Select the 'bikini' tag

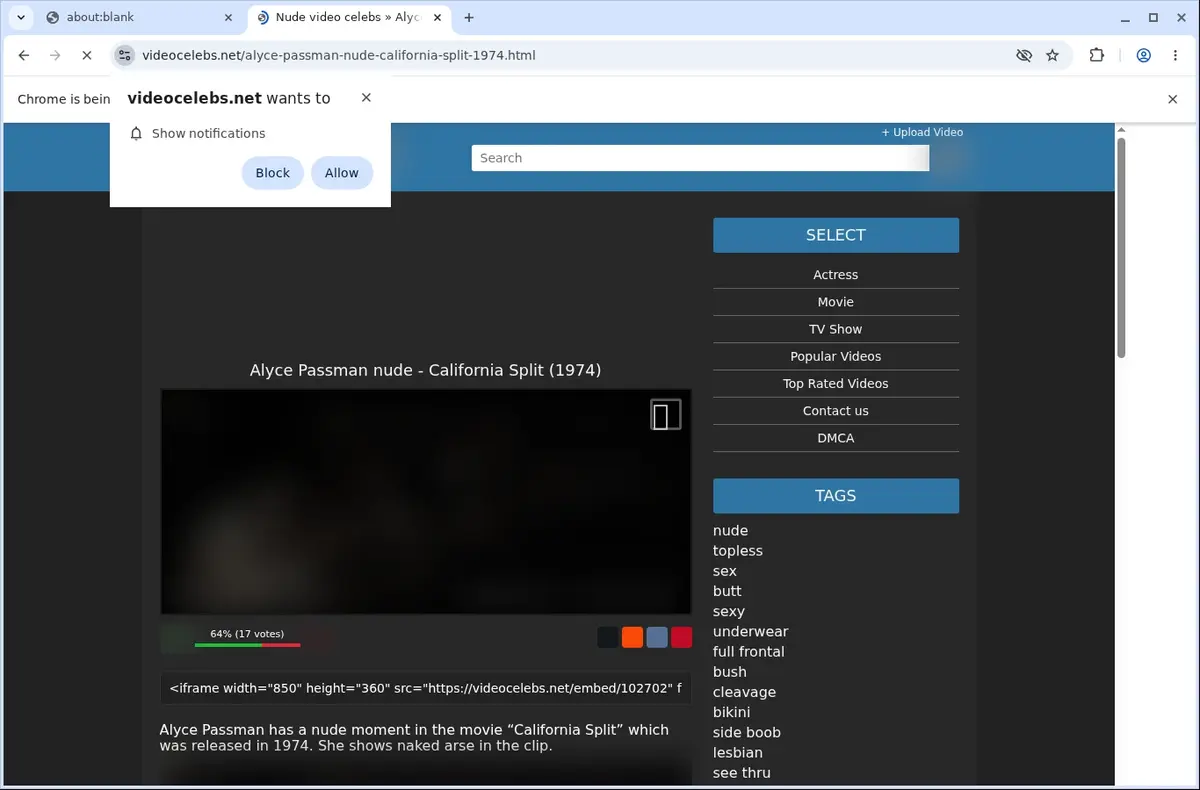point(731,712)
